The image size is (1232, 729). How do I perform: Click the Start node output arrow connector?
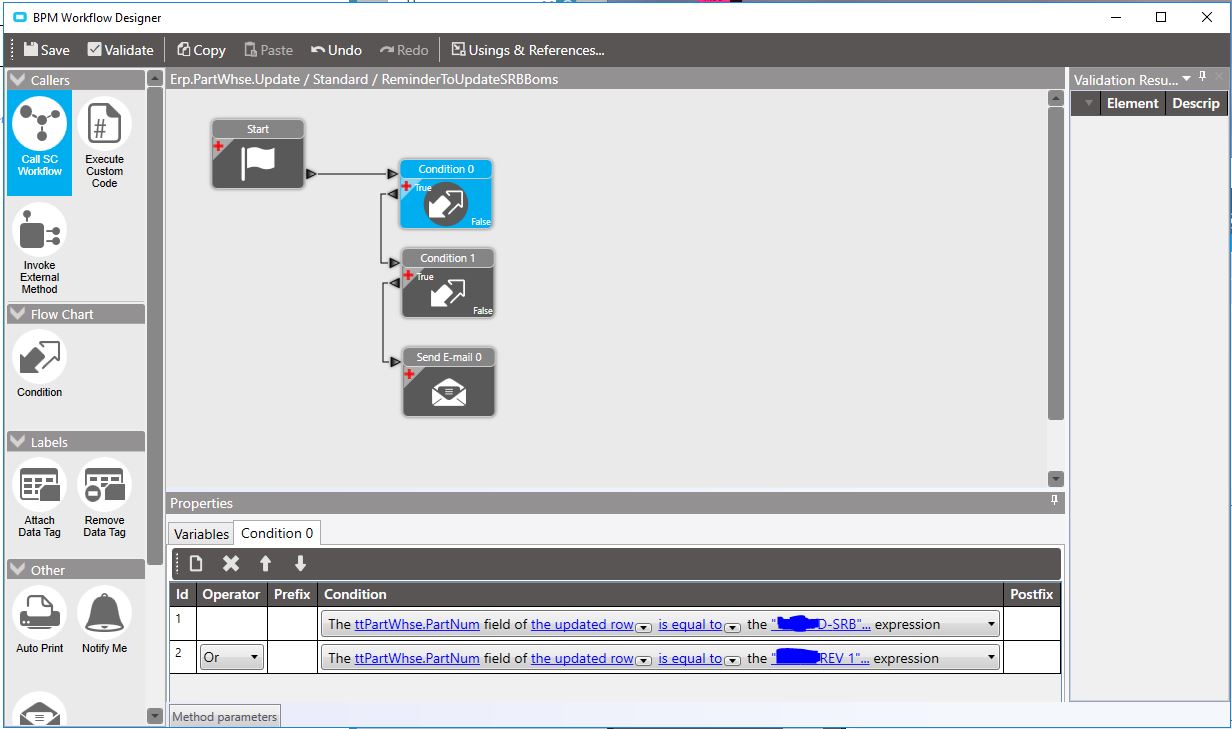point(311,174)
